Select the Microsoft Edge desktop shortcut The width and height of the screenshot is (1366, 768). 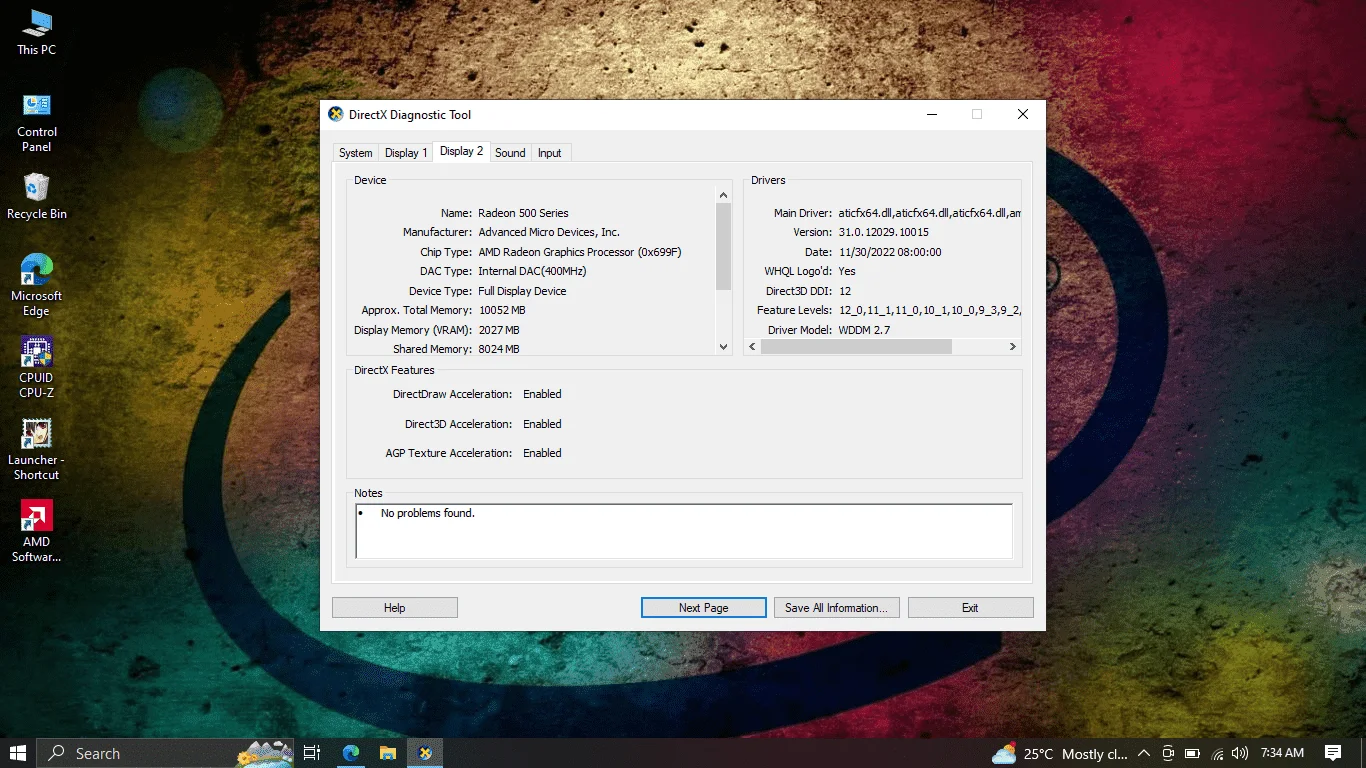coord(36,286)
